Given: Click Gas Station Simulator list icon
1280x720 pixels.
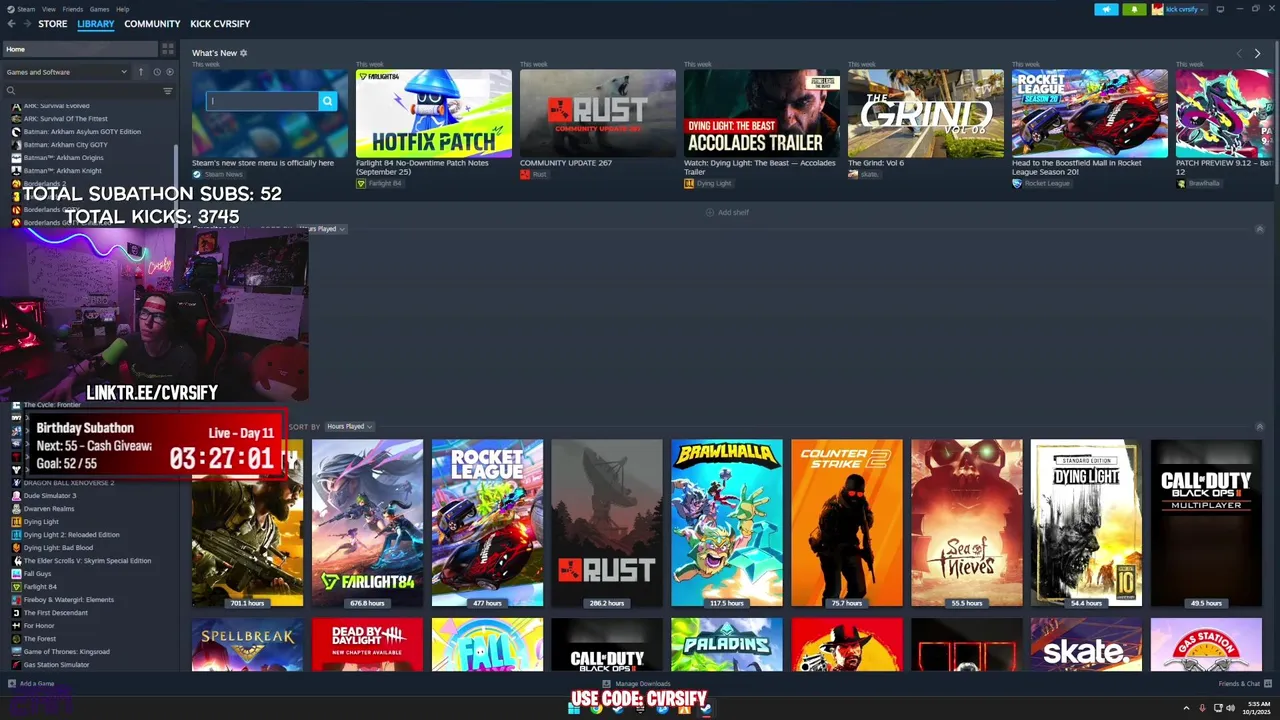Looking at the screenshot, I should 16,665.
